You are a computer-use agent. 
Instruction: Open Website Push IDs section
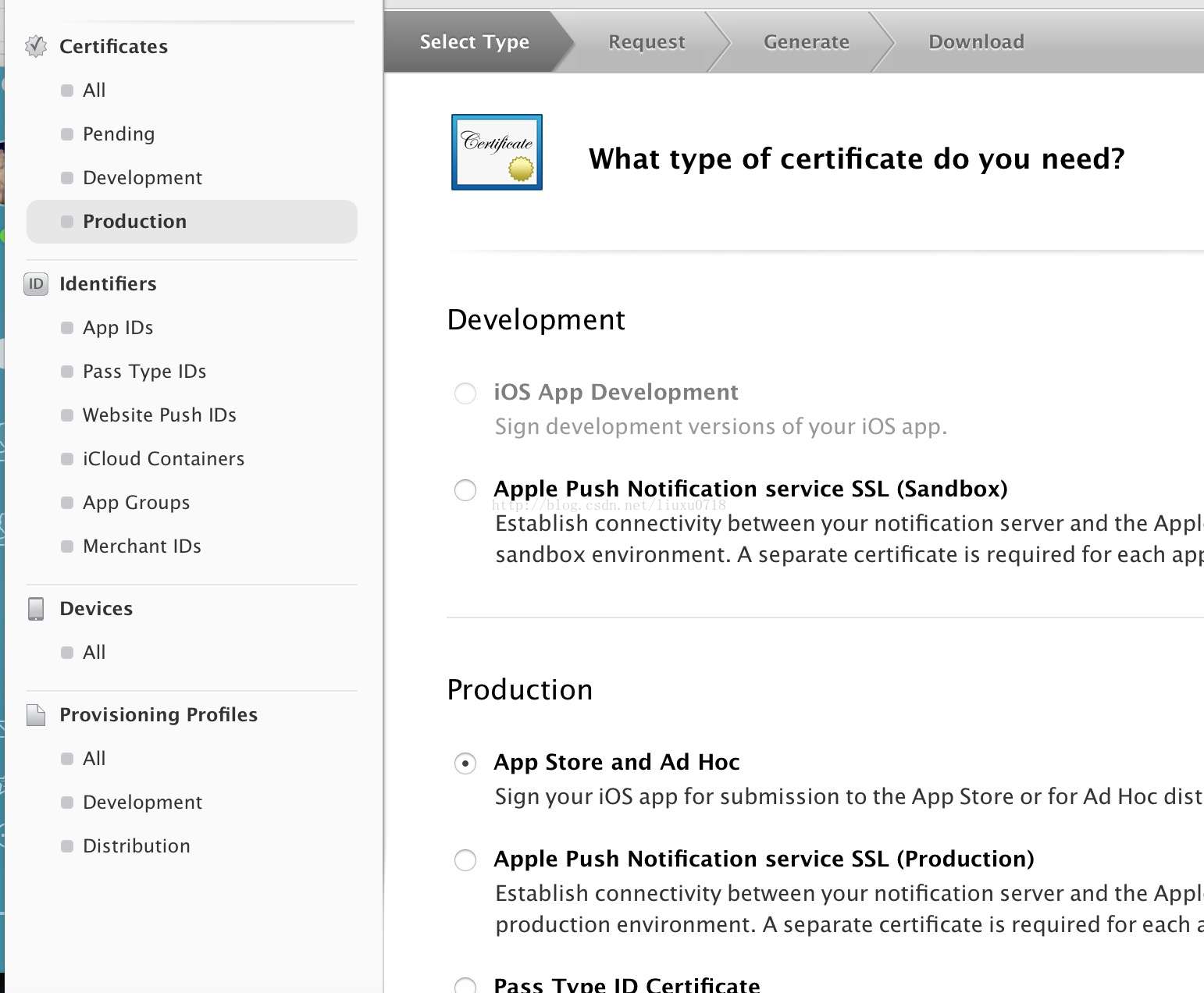click(x=159, y=415)
